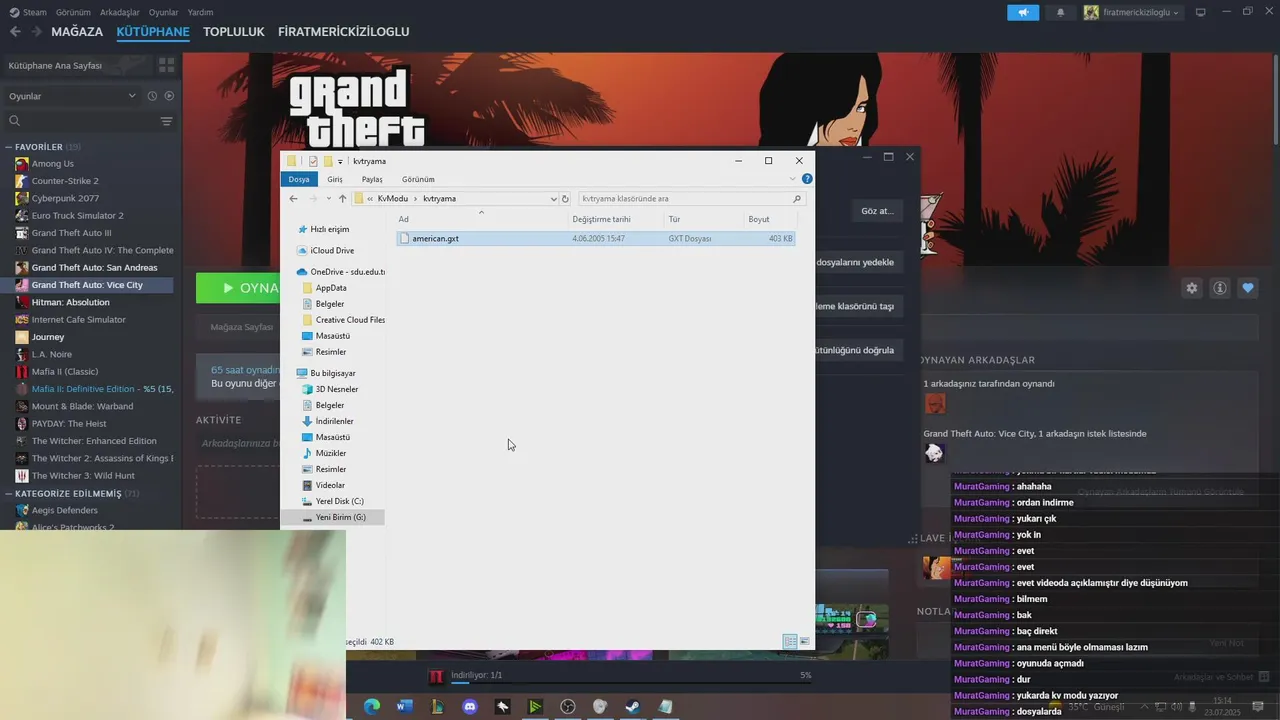Select Grand Theft Auto: San Andreas in library
This screenshot has width=1280, height=720.
pos(94,267)
